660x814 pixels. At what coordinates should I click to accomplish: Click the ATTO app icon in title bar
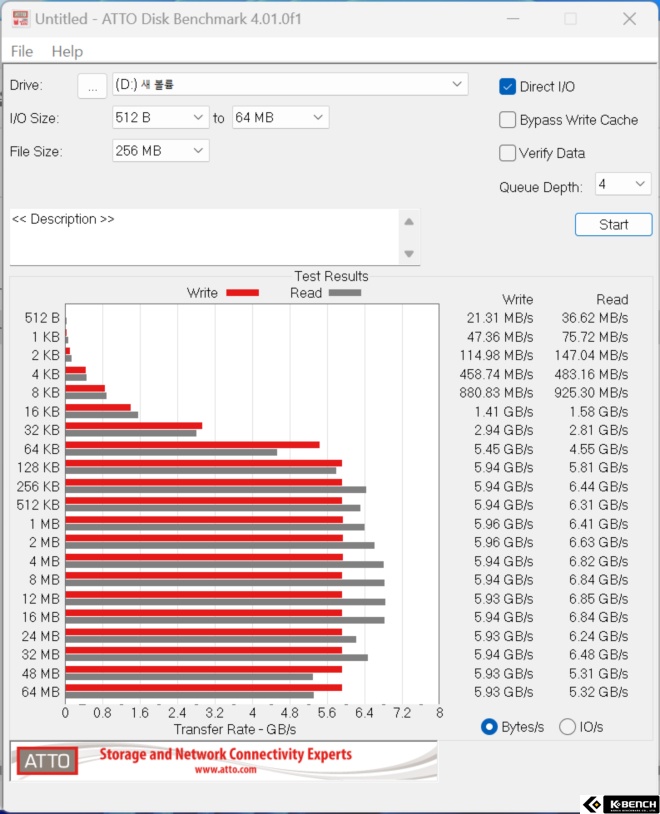click(x=20, y=19)
